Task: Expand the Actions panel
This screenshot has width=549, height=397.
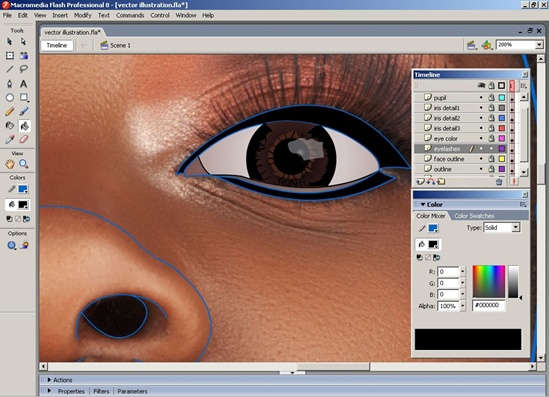Action: (49, 380)
